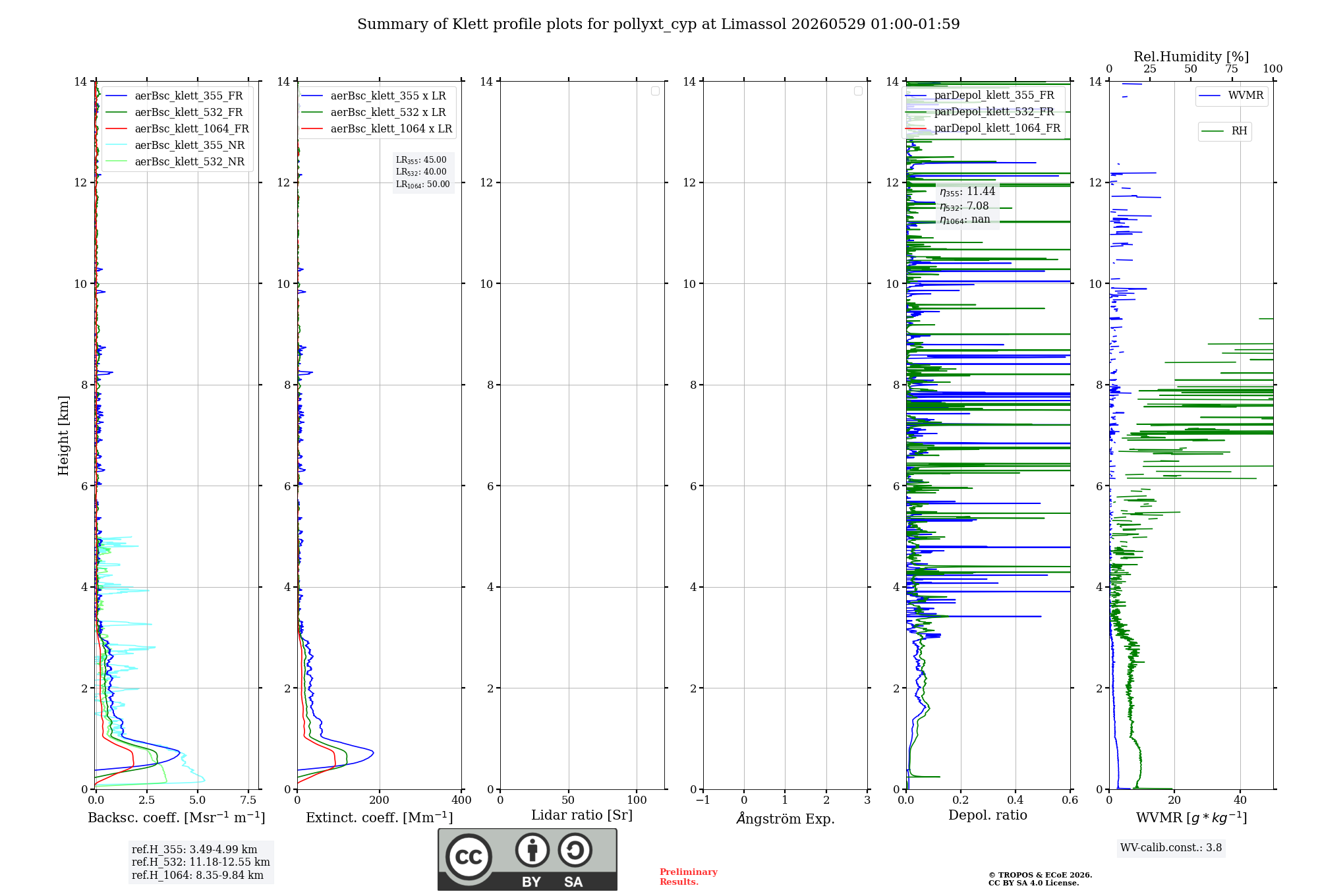1318x896 pixels.
Task: Click the η355: 11.44 annotation
Action: pyautogui.click(x=967, y=192)
